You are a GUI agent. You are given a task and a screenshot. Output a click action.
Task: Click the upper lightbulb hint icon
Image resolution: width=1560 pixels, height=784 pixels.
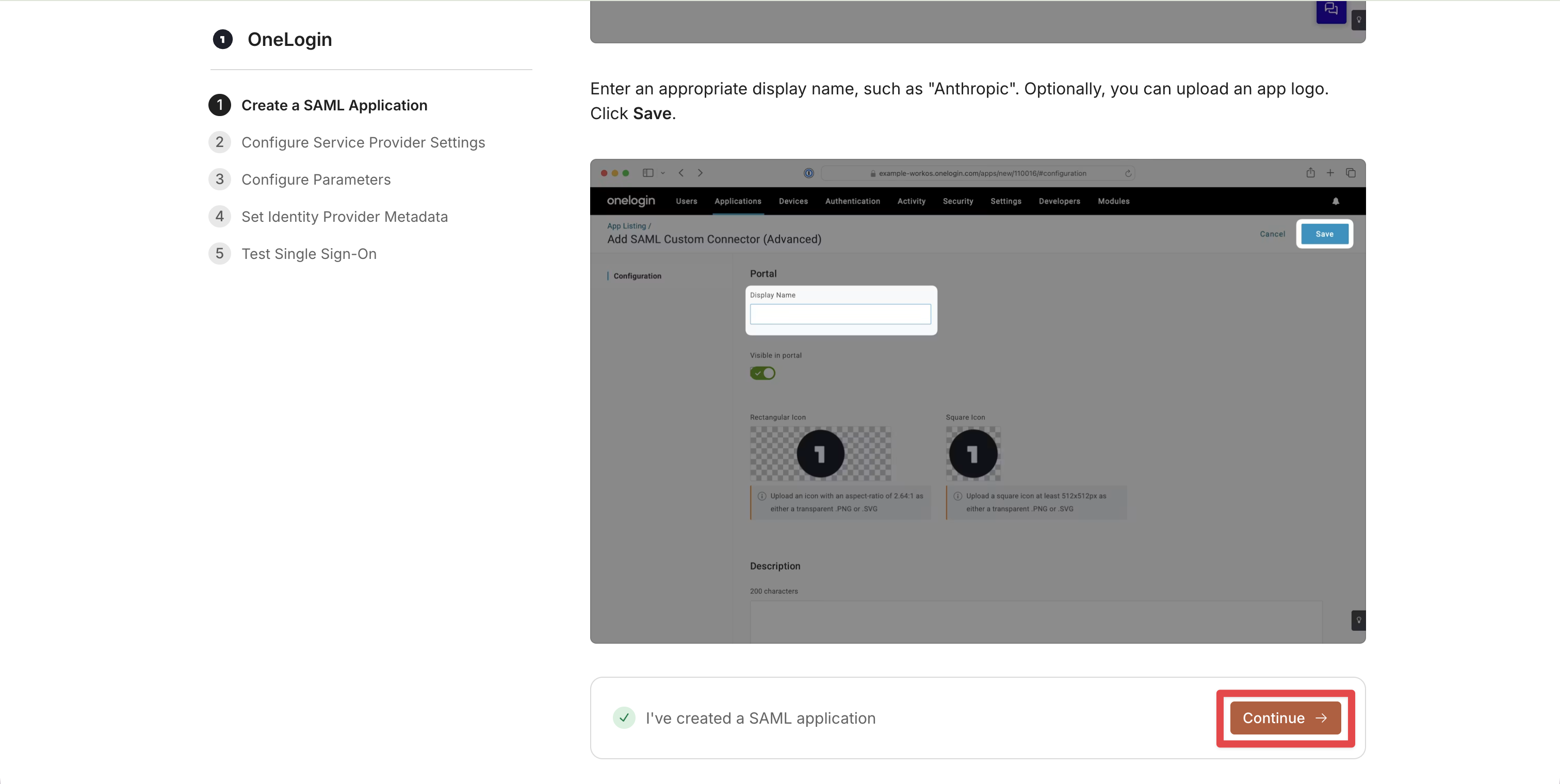point(1358,20)
